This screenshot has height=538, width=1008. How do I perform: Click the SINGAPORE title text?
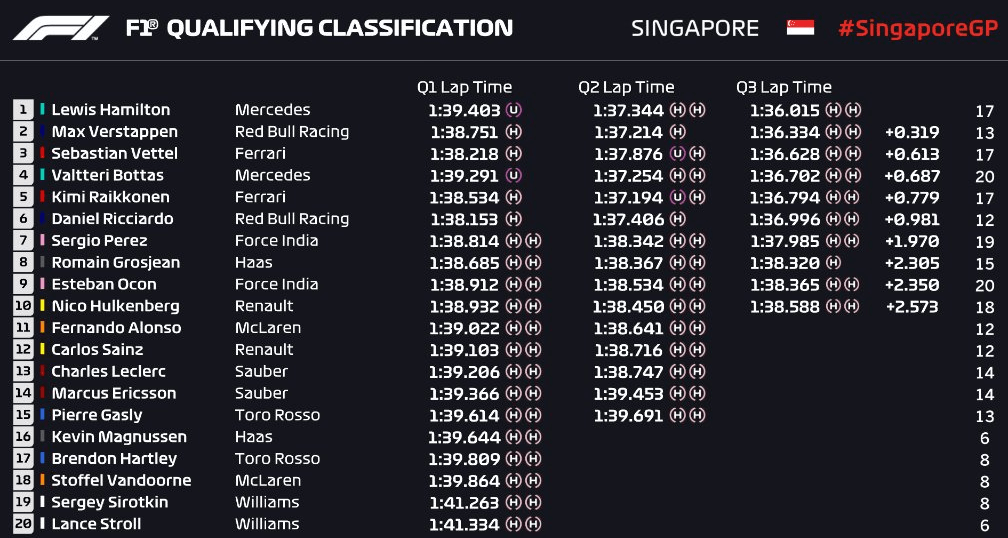tap(695, 28)
